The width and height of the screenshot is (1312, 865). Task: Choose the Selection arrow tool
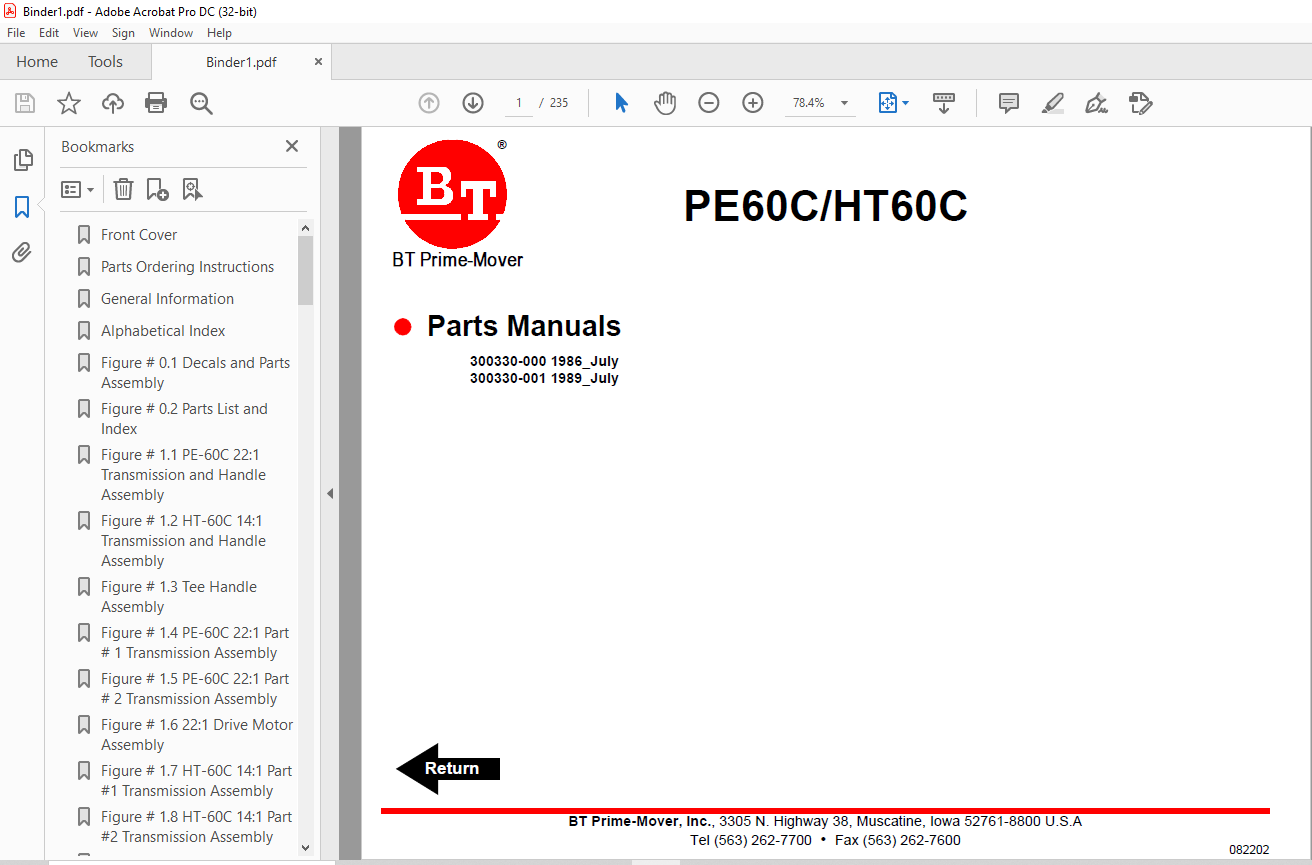[x=621, y=103]
